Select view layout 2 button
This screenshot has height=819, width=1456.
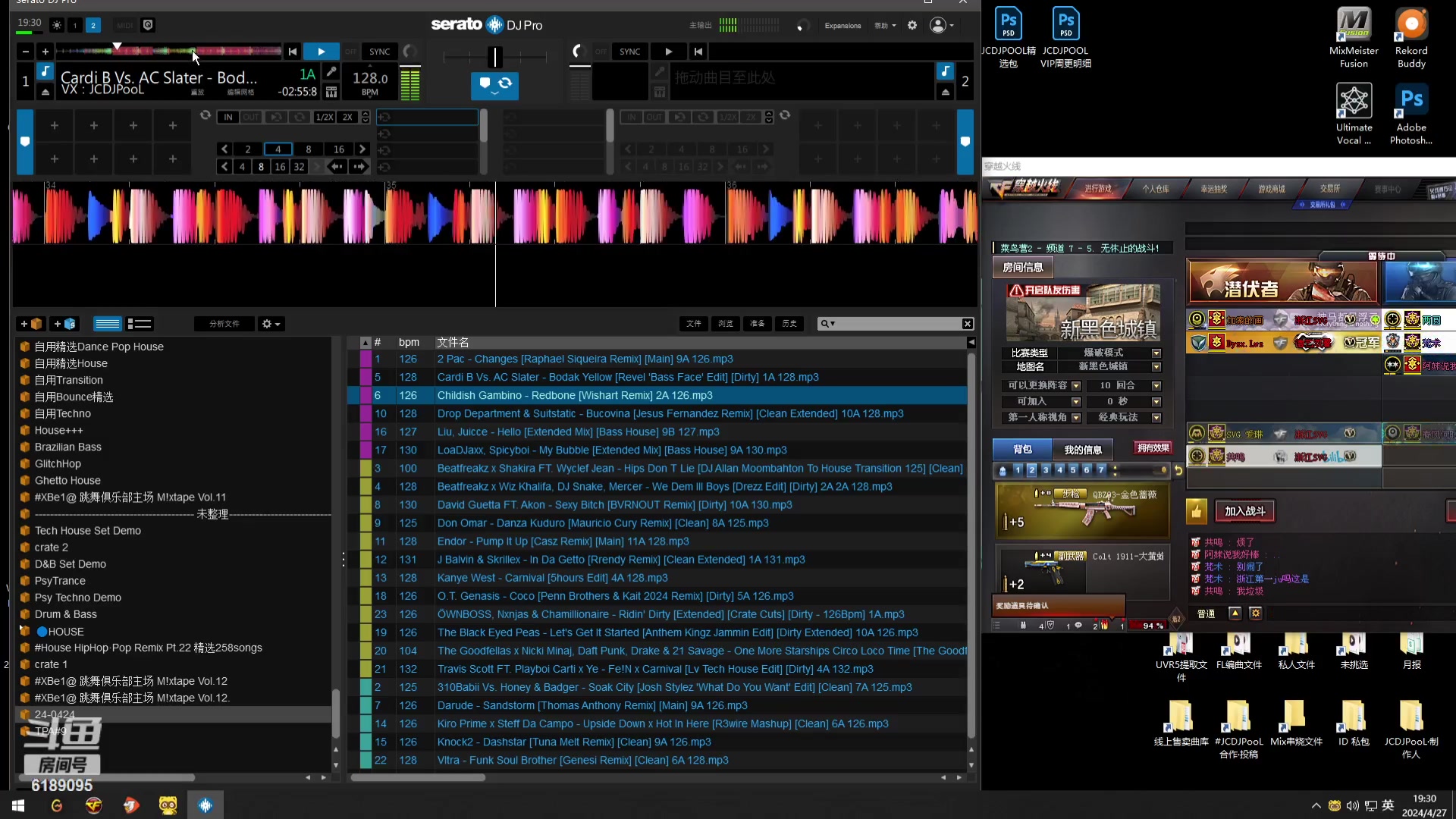pyautogui.click(x=93, y=25)
